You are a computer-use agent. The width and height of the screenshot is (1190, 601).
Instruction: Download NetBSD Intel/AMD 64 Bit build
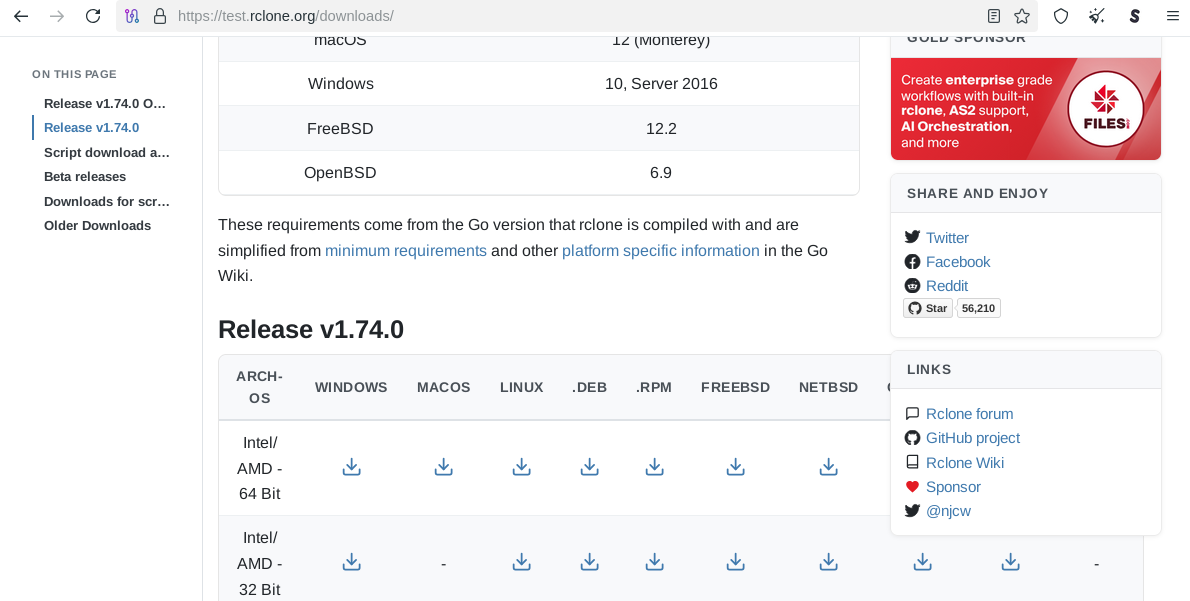[828, 467]
